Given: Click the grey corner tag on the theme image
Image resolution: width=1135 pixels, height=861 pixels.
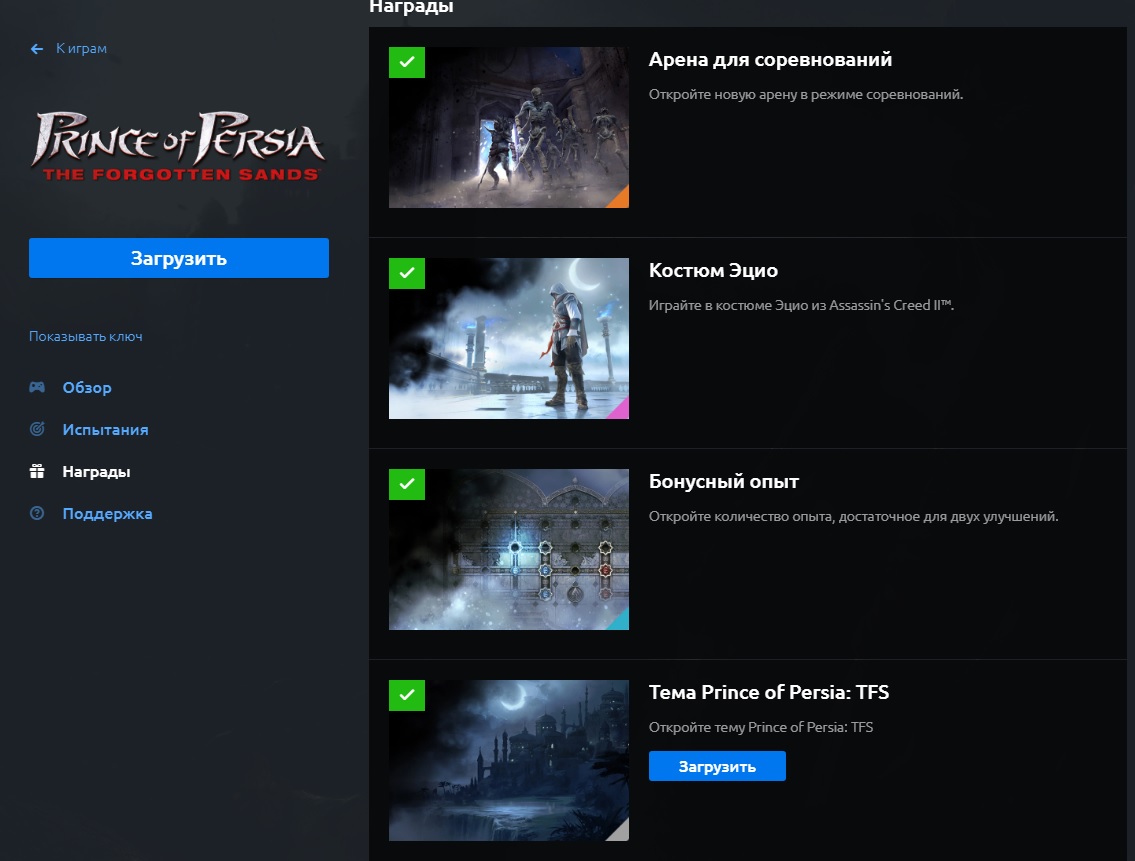Looking at the screenshot, I should [620, 831].
